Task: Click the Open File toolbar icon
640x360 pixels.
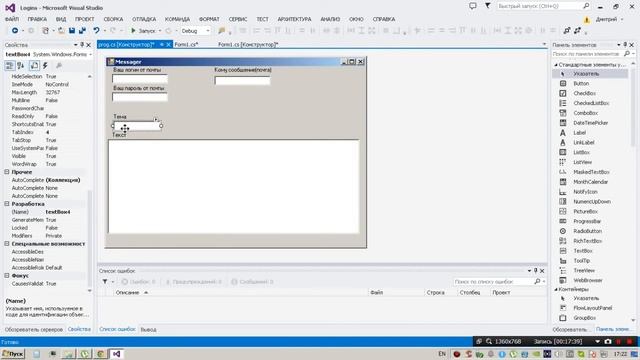Action: pyautogui.click(x=61, y=31)
